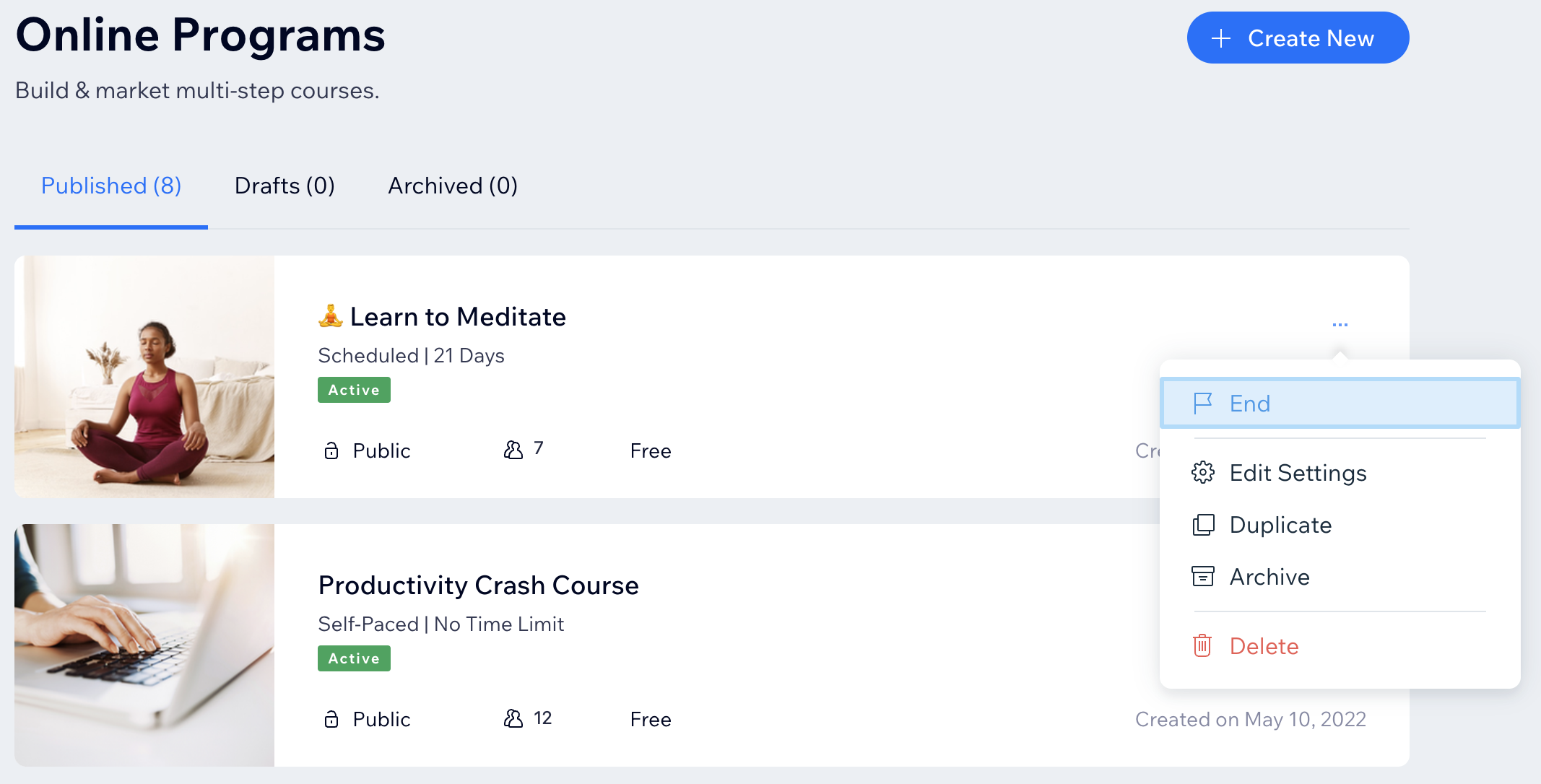Open the Learn to Meditate program title
Image resolution: width=1541 pixels, height=784 pixels.
pyautogui.click(x=458, y=317)
